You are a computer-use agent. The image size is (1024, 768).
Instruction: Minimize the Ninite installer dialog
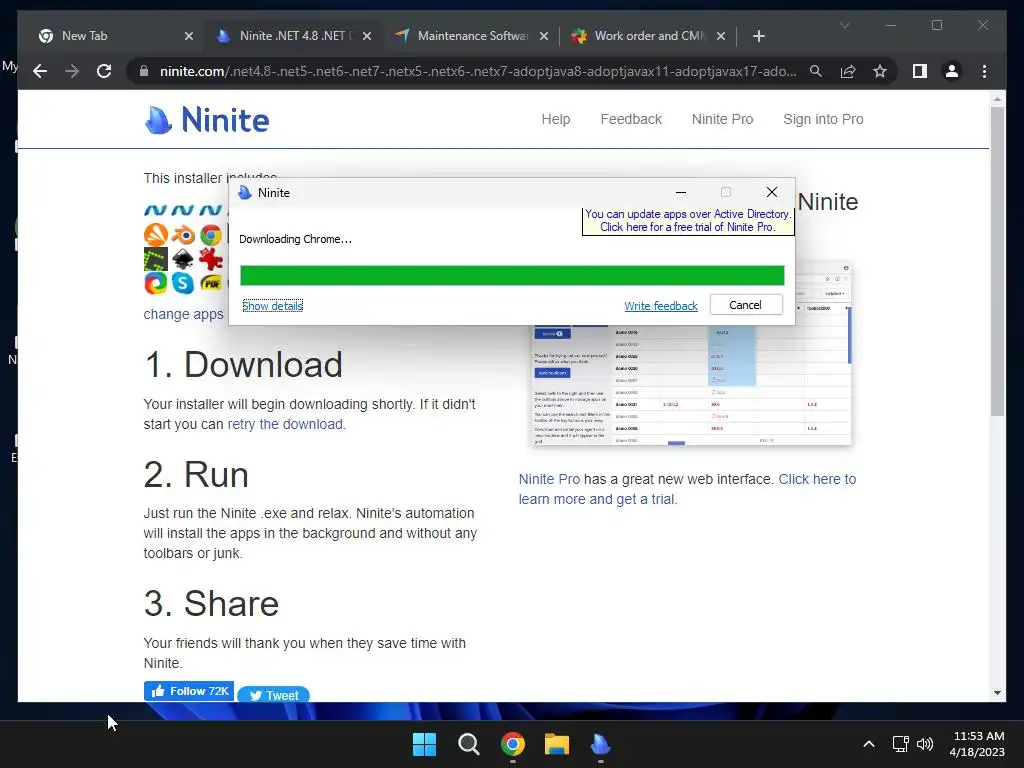click(680, 192)
